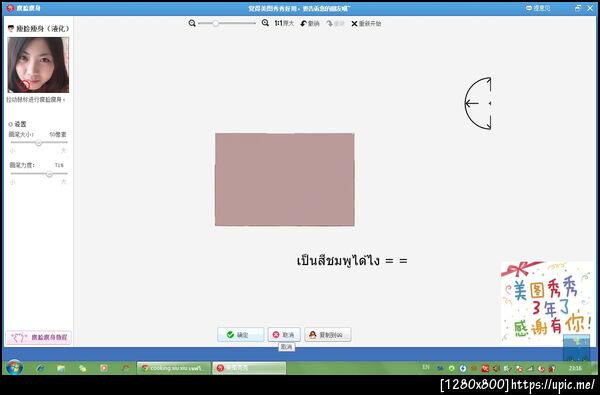The width and height of the screenshot is (600, 395).
Task: Close the Meitu Xiuxiu window
Action: 590,8
